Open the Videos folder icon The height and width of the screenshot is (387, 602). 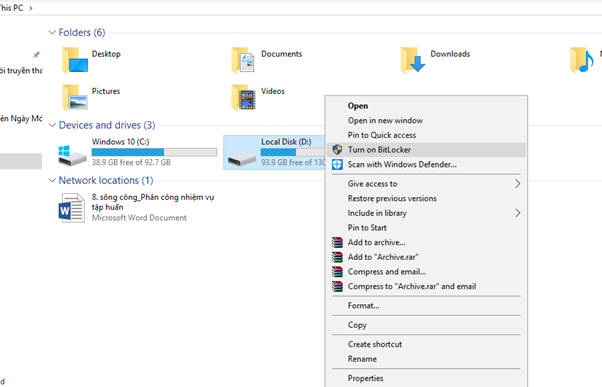(x=244, y=98)
